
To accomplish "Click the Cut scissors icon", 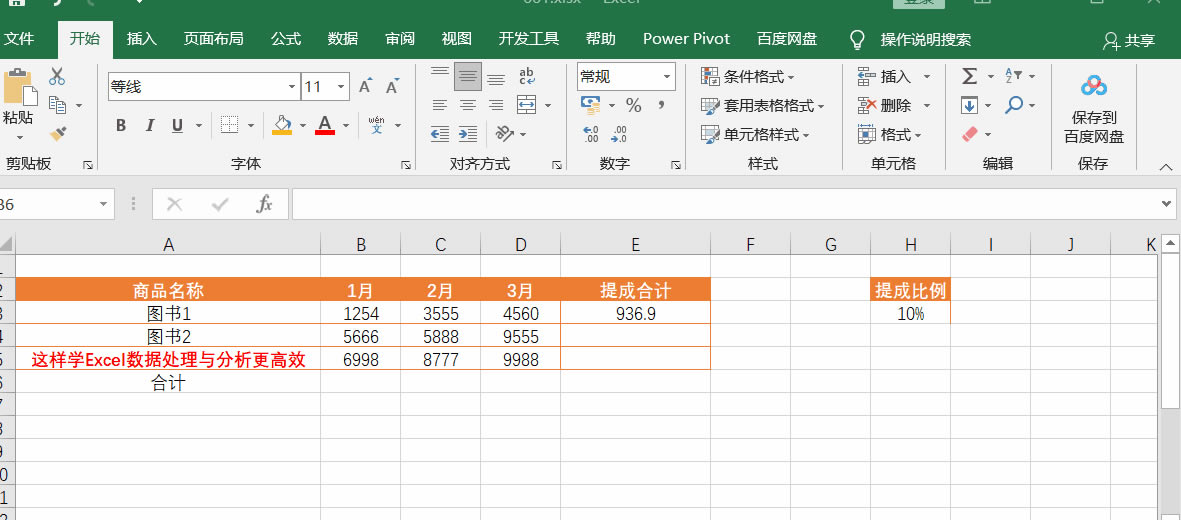I will pyautogui.click(x=57, y=77).
